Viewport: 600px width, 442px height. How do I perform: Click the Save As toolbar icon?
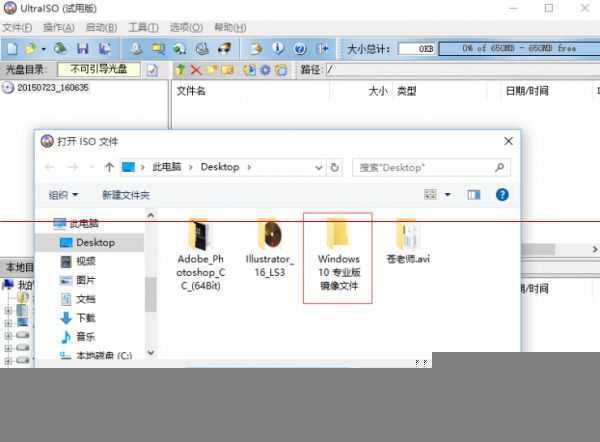105,49
